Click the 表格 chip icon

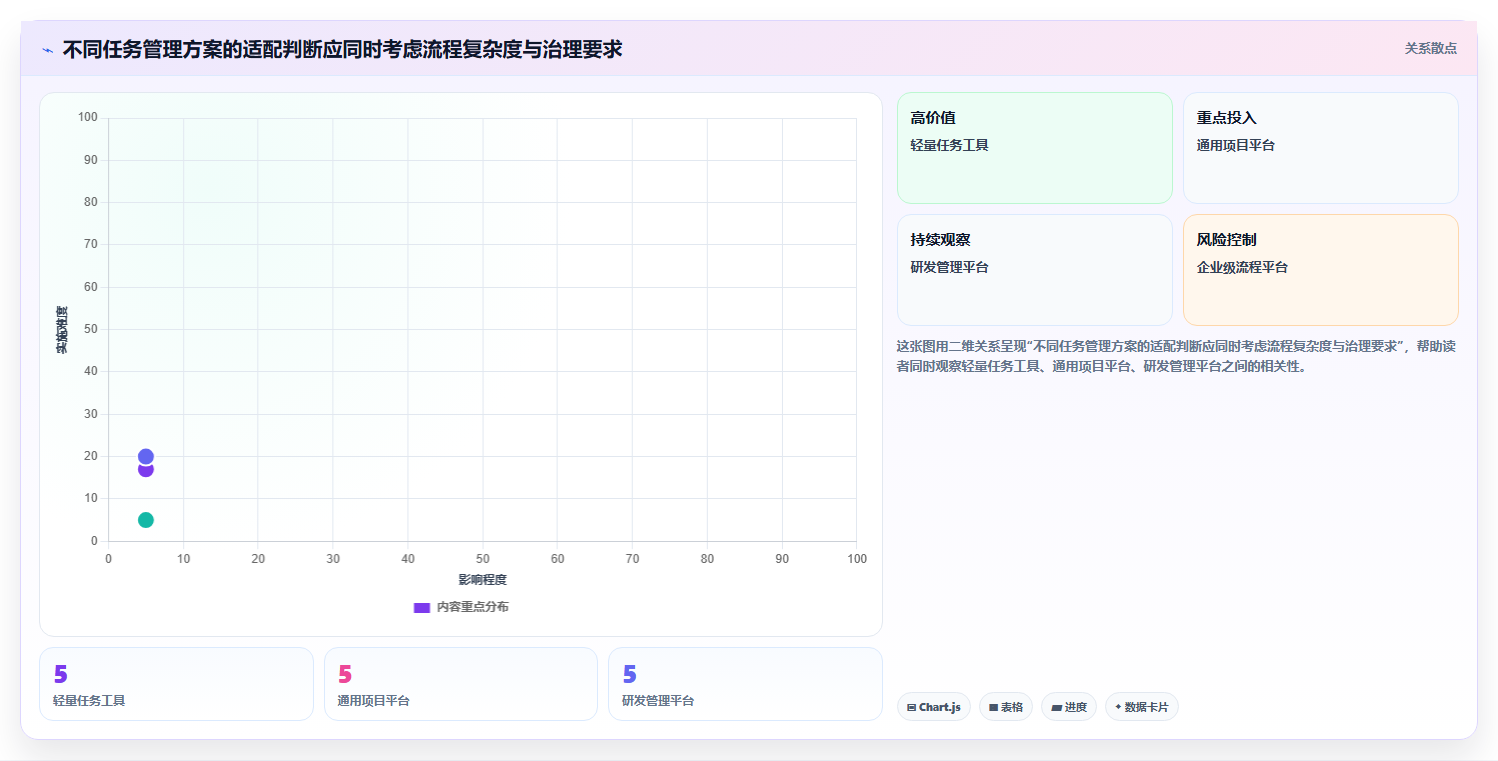[x=993, y=708]
